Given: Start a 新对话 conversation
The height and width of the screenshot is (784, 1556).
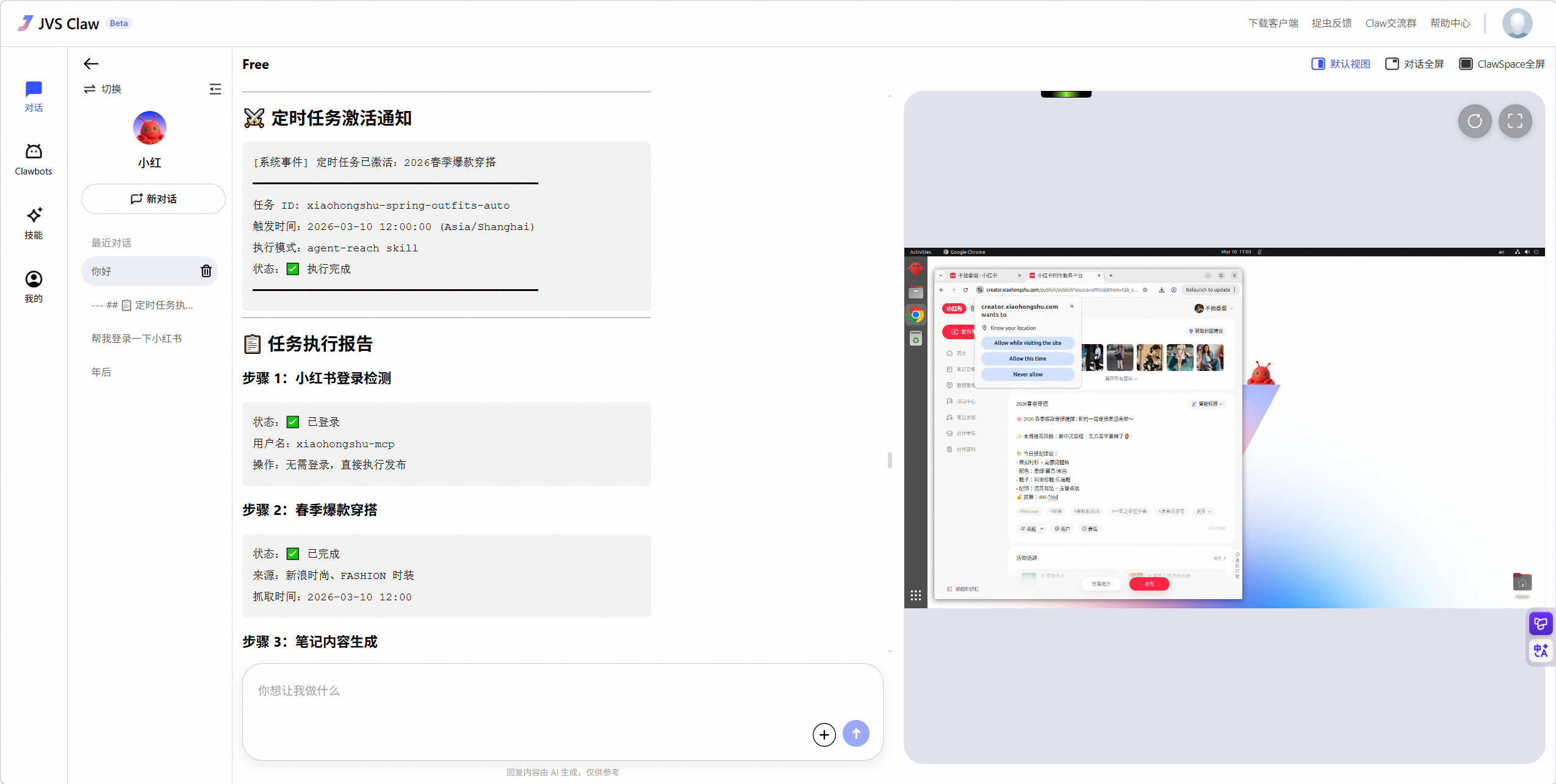Looking at the screenshot, I should pos(153,199).
